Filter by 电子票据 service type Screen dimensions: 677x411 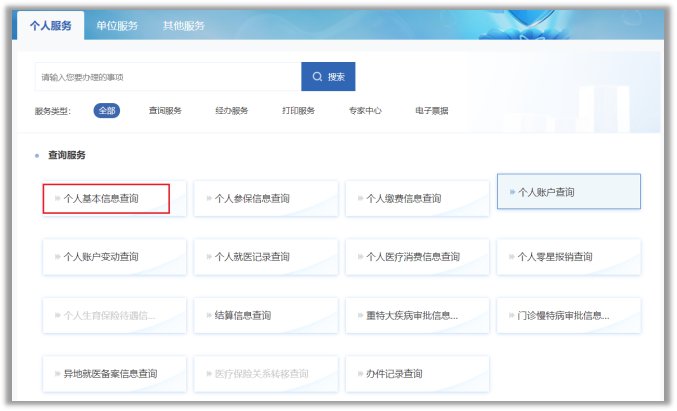pyautogui.click(x=431, y=111)
